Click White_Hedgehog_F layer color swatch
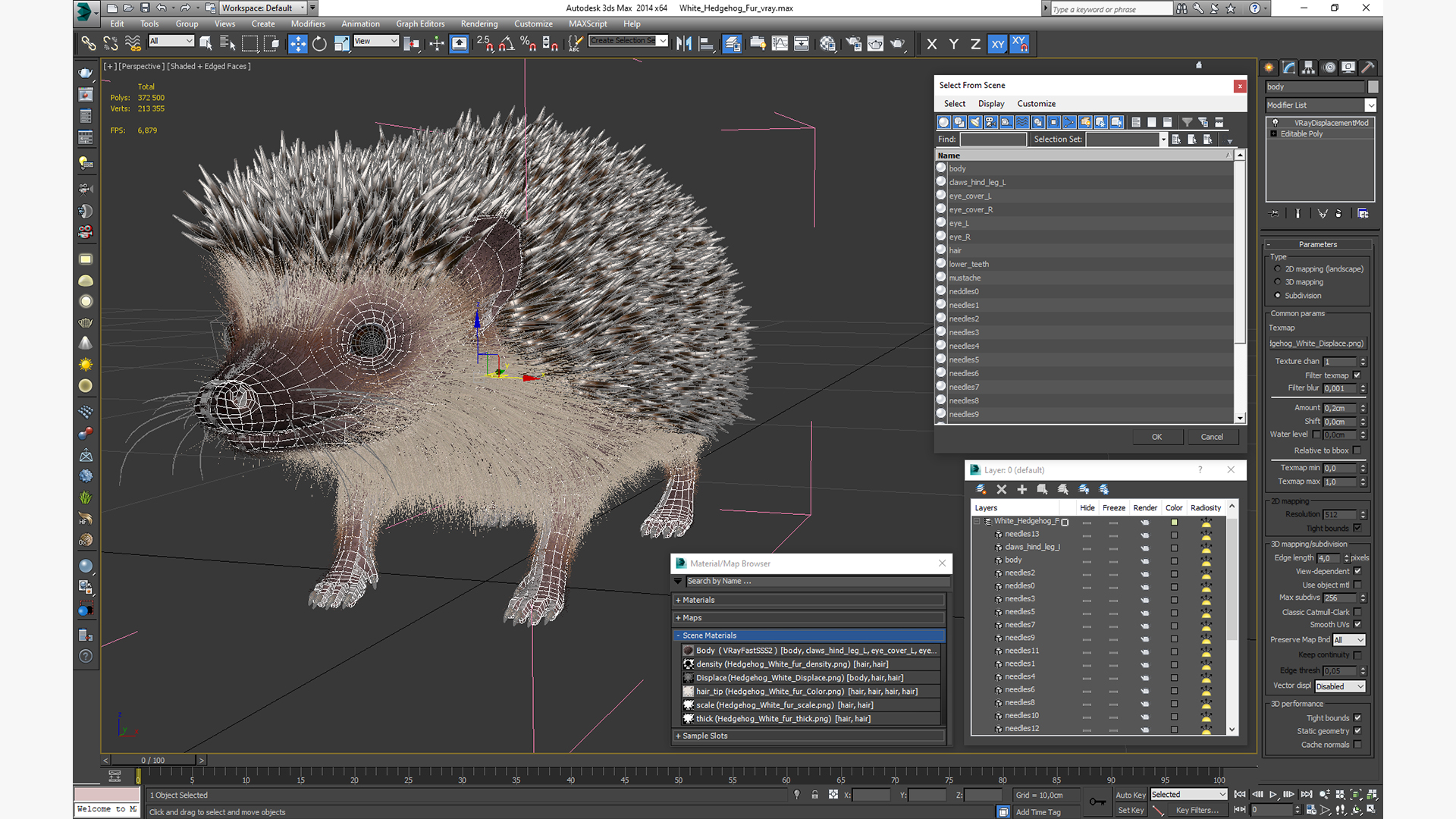 tap(1174, 522)
